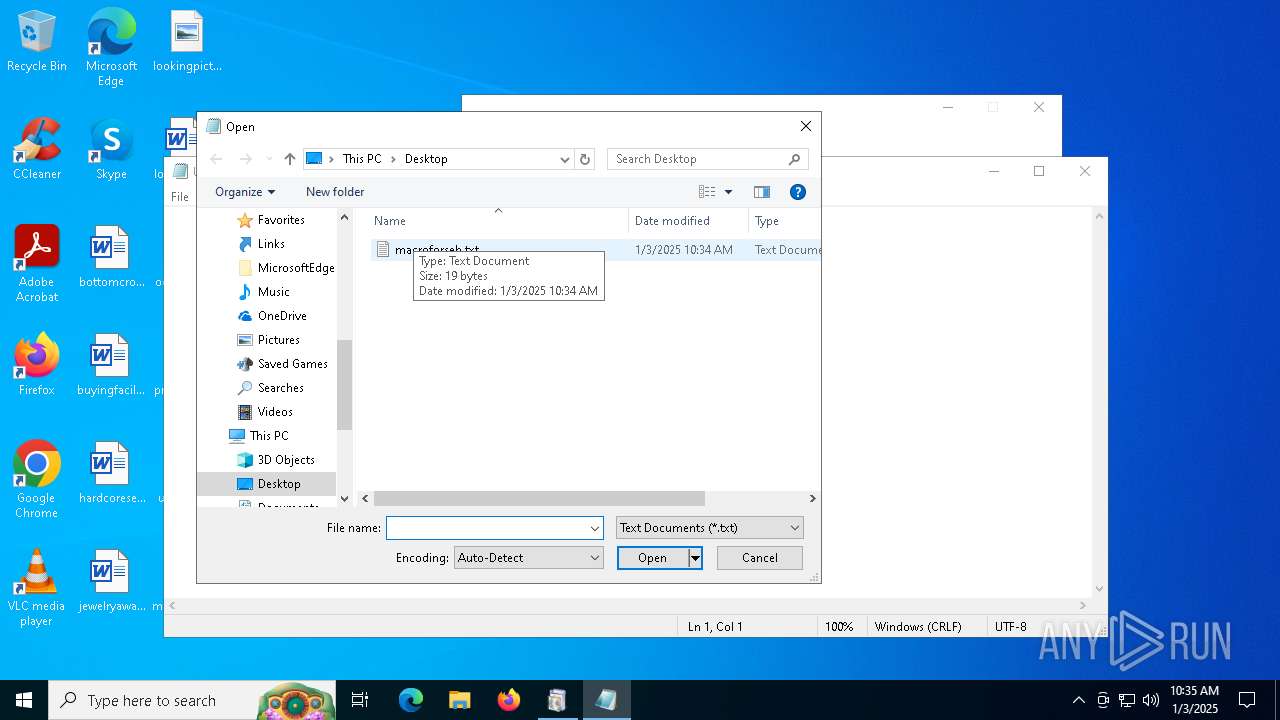This screenshot has width=1280, height=720.
Task: Select Saved Games in navigation pane
Action: 292,364
